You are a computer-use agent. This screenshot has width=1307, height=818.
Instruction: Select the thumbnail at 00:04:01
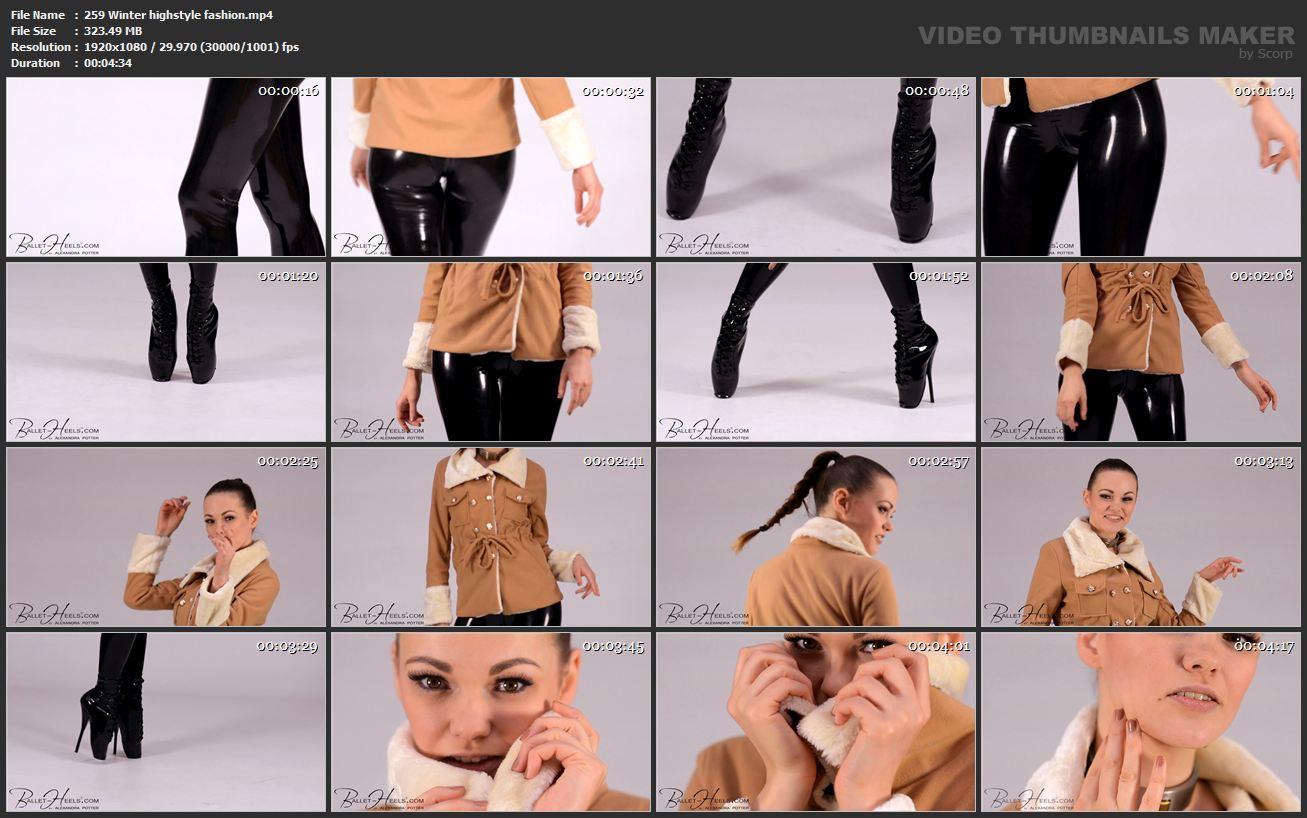coord(816,722)
